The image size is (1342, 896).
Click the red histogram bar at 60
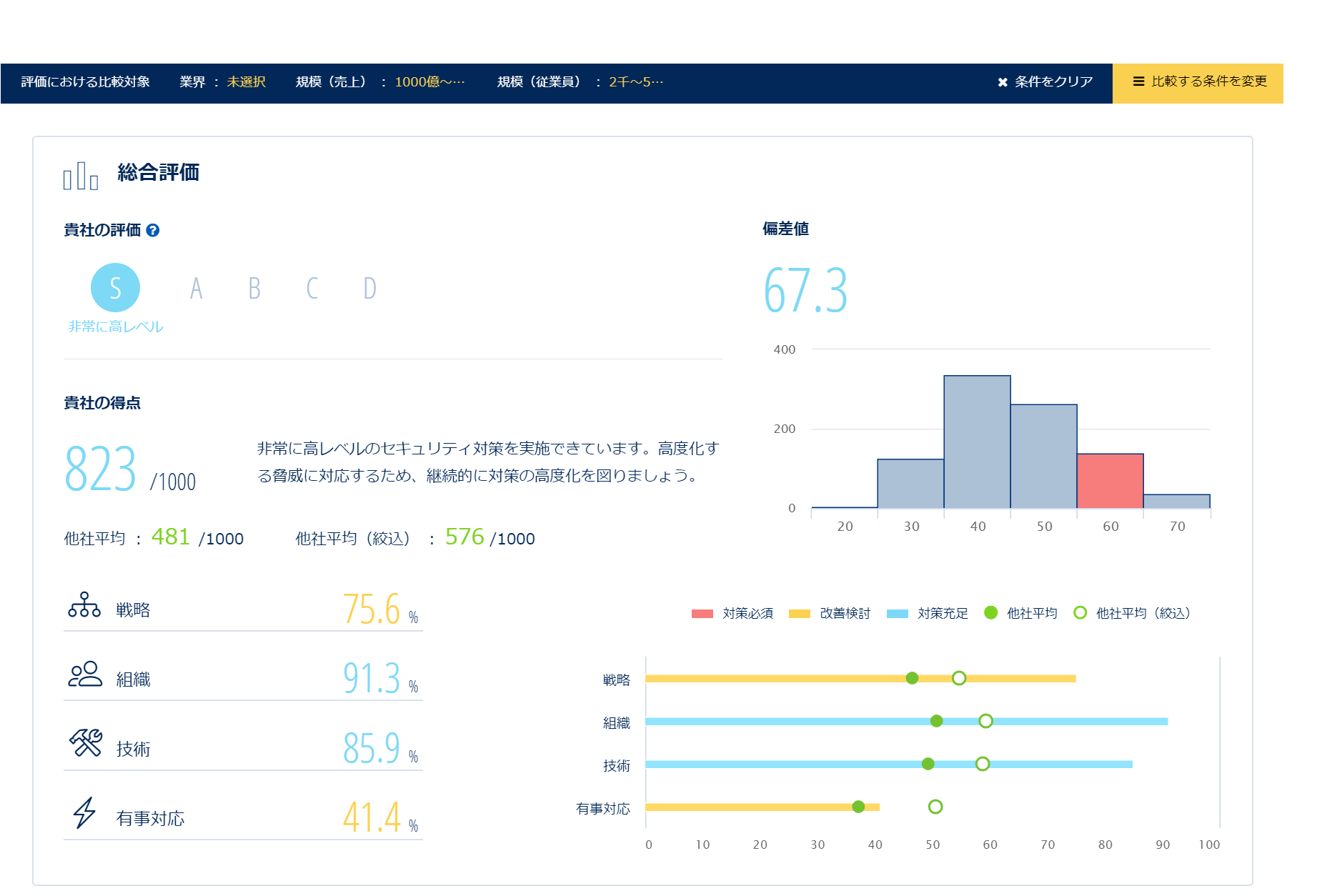(1110, 481)
